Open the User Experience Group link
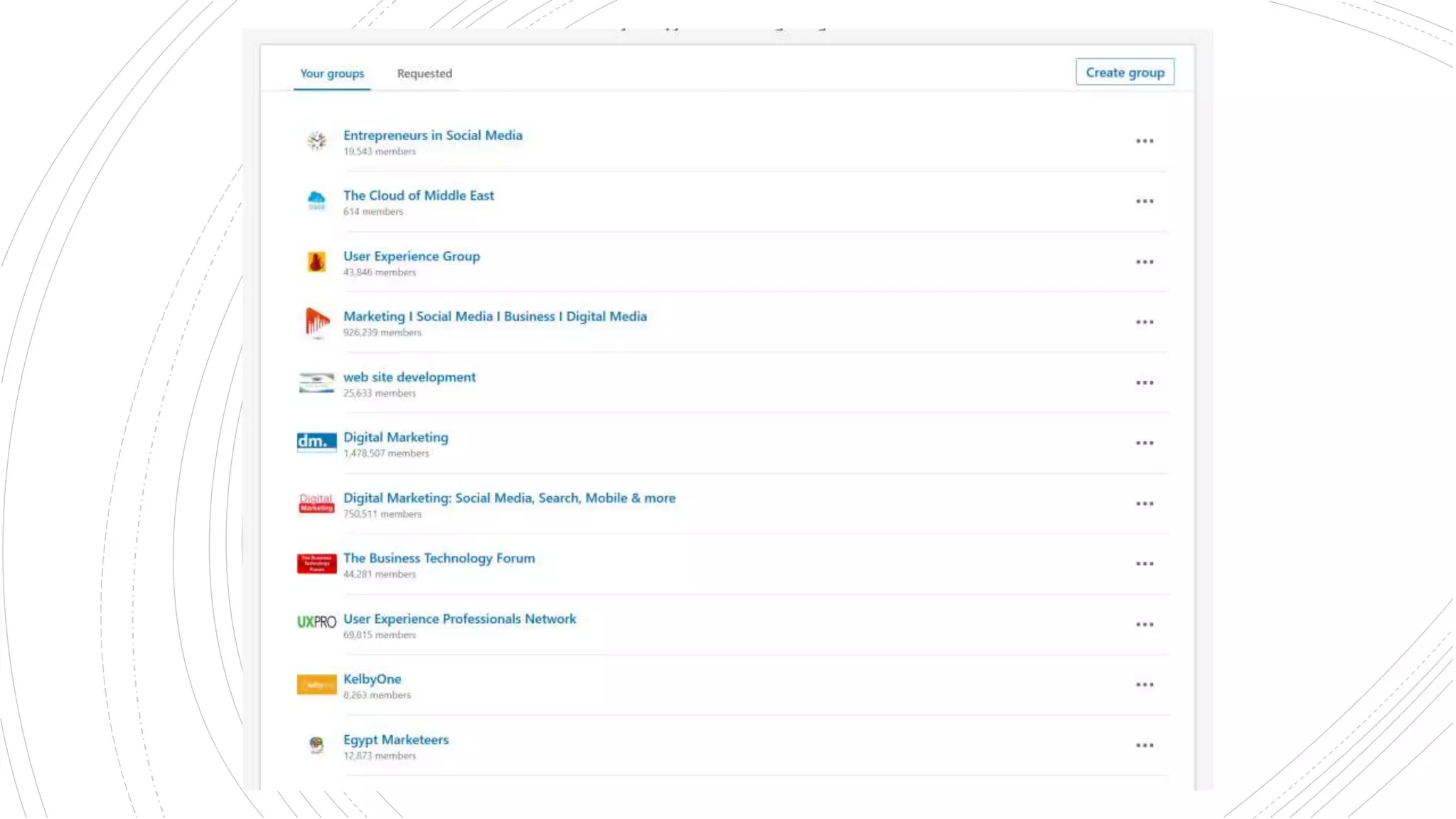Image resolution: width=1456 pixels, height=819 pixels. [411, 256]
